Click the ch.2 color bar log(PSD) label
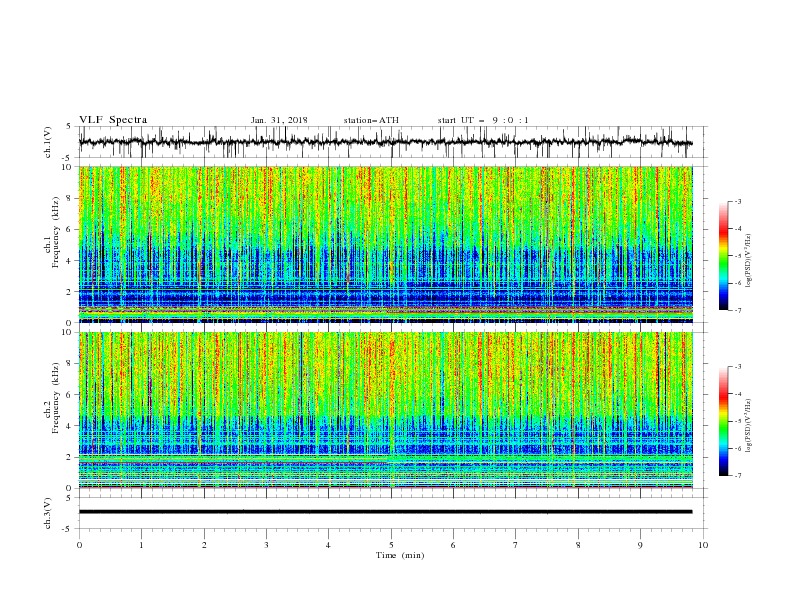Image resolution: width=792 pixels, height=612 pixels. pyautogui.click(x=749, y=426)
